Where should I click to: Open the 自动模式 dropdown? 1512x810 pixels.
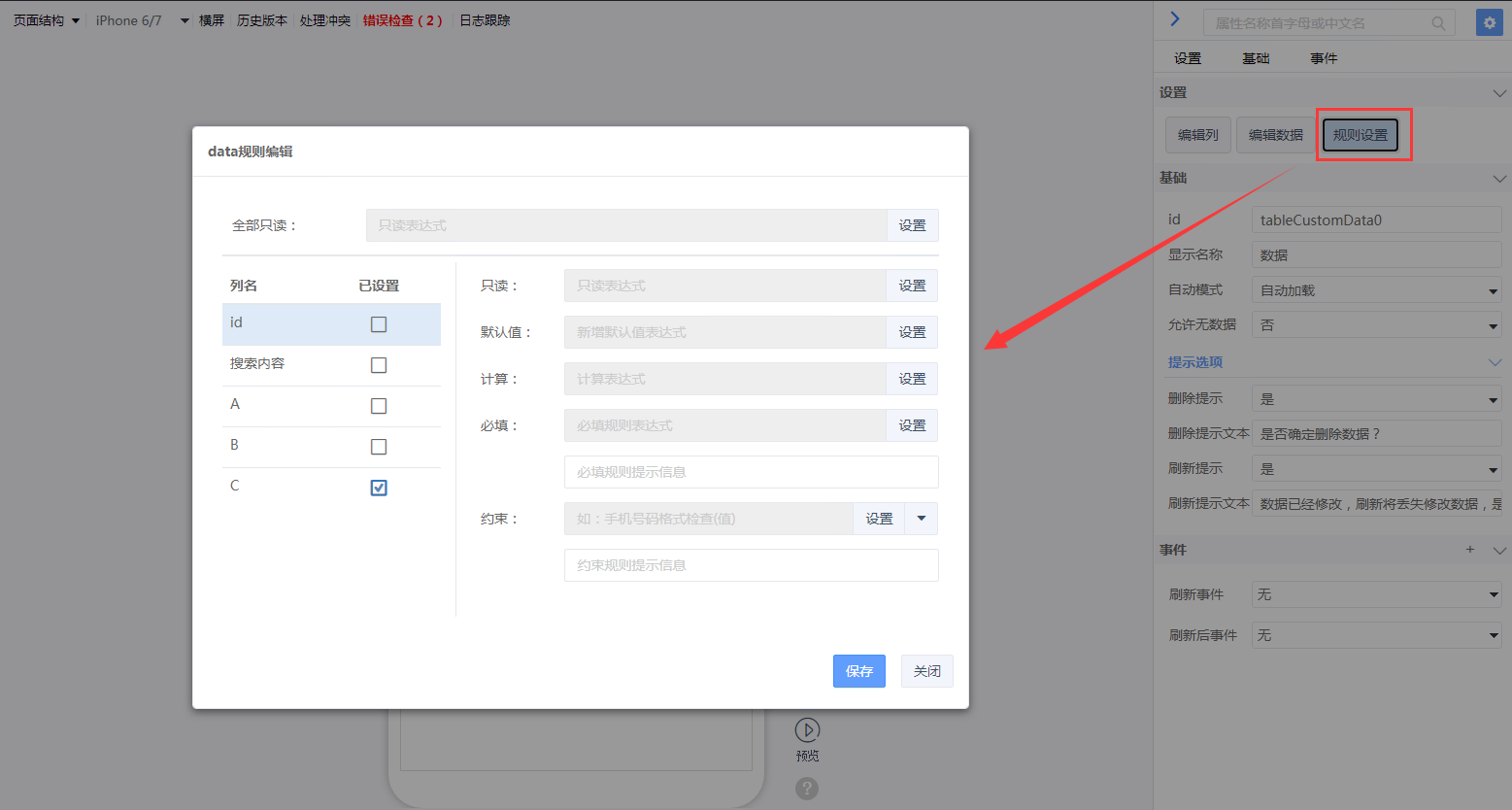point(1376,290)
